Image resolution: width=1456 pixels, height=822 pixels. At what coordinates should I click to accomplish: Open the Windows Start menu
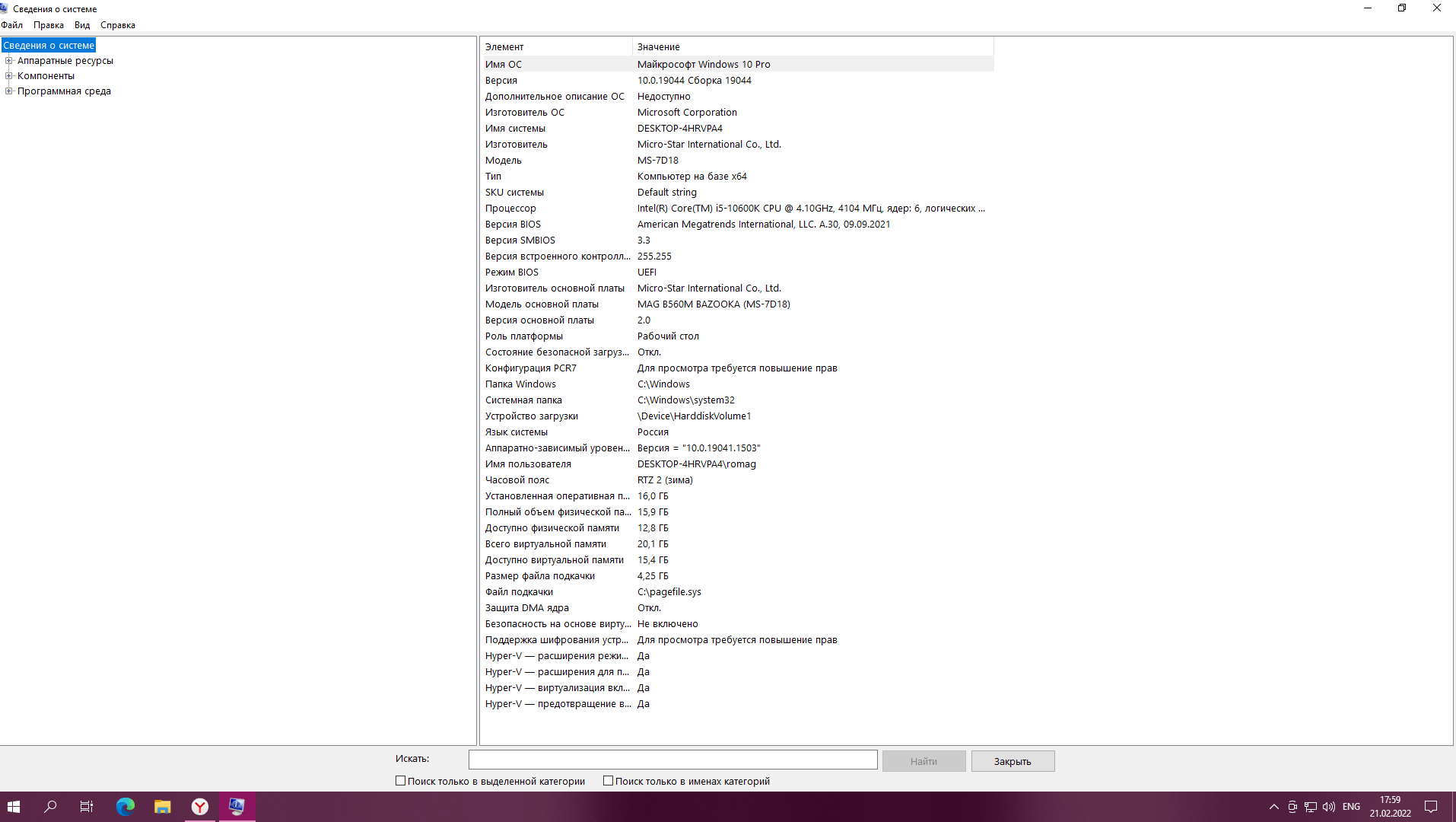[14, 807]
